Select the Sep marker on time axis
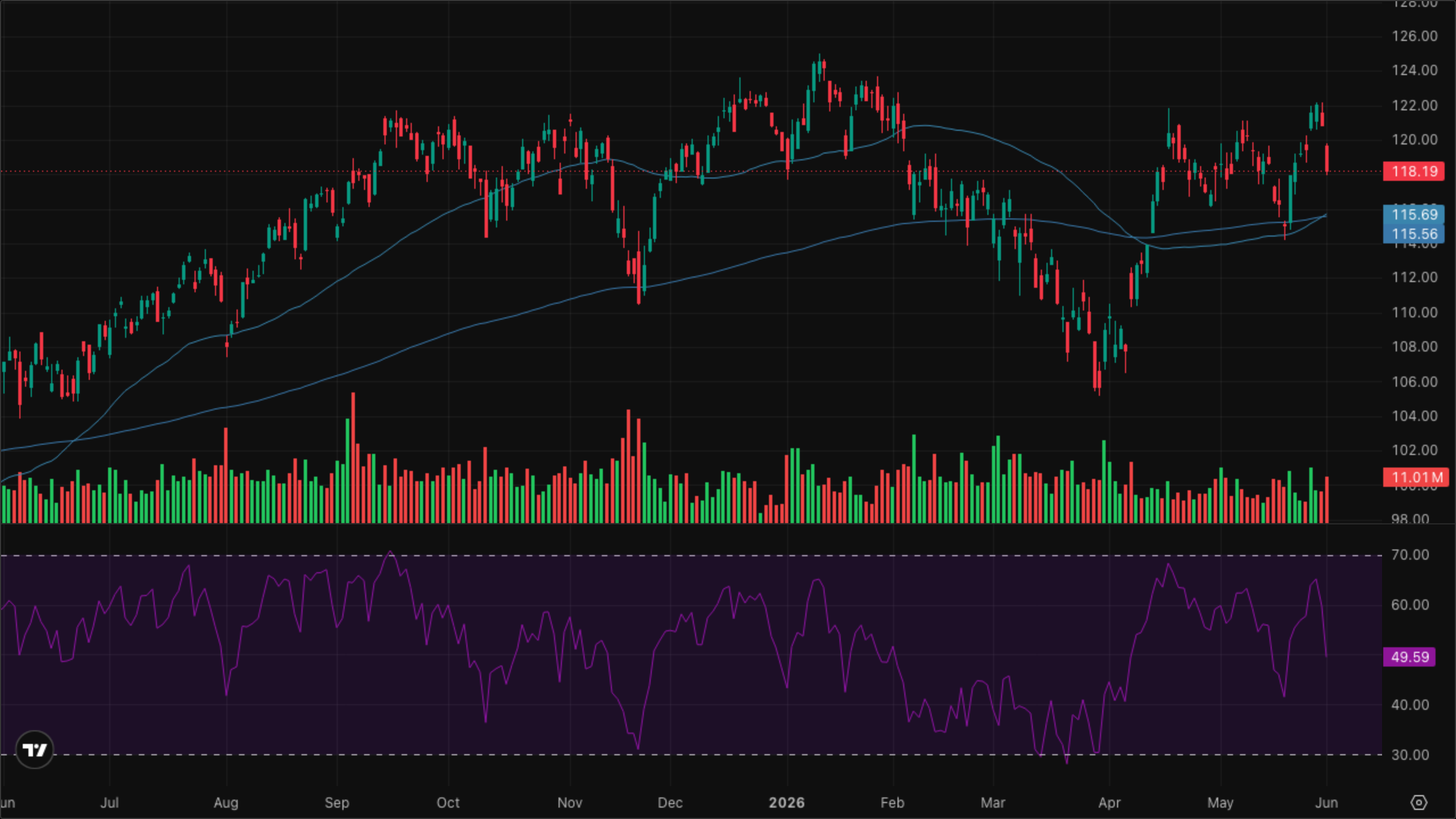The width and height of the screenshot is (1456, 819). pyautogui.click(x=337, y=803)
